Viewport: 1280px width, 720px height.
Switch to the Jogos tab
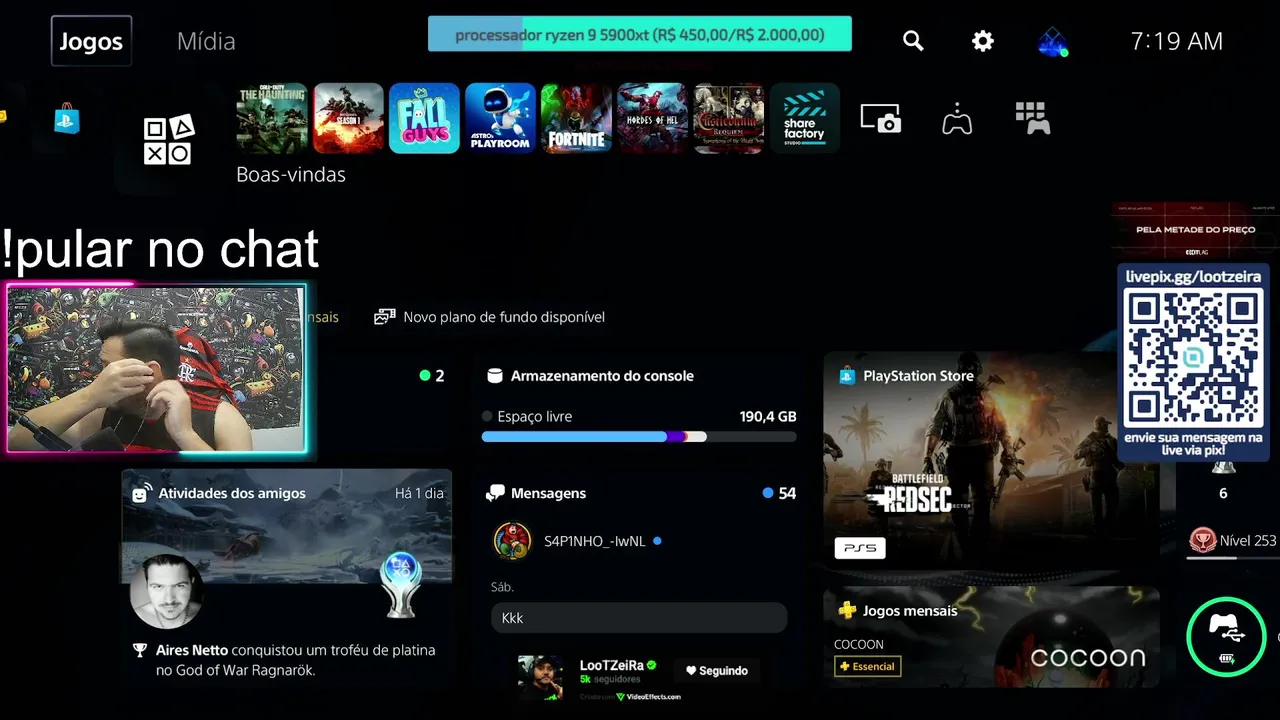pyautogui.click(x=91, y=41)
